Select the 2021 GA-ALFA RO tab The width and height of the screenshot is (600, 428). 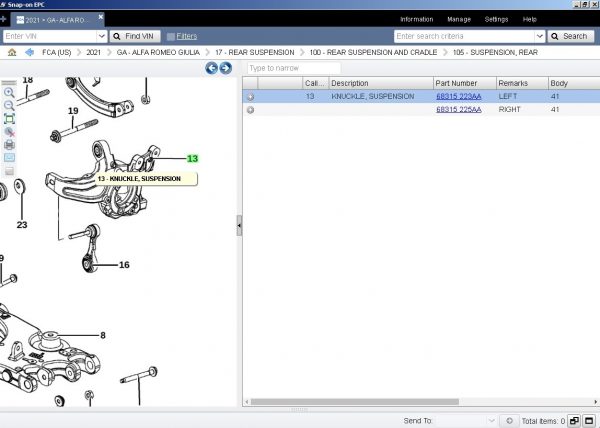pos(55,20)
